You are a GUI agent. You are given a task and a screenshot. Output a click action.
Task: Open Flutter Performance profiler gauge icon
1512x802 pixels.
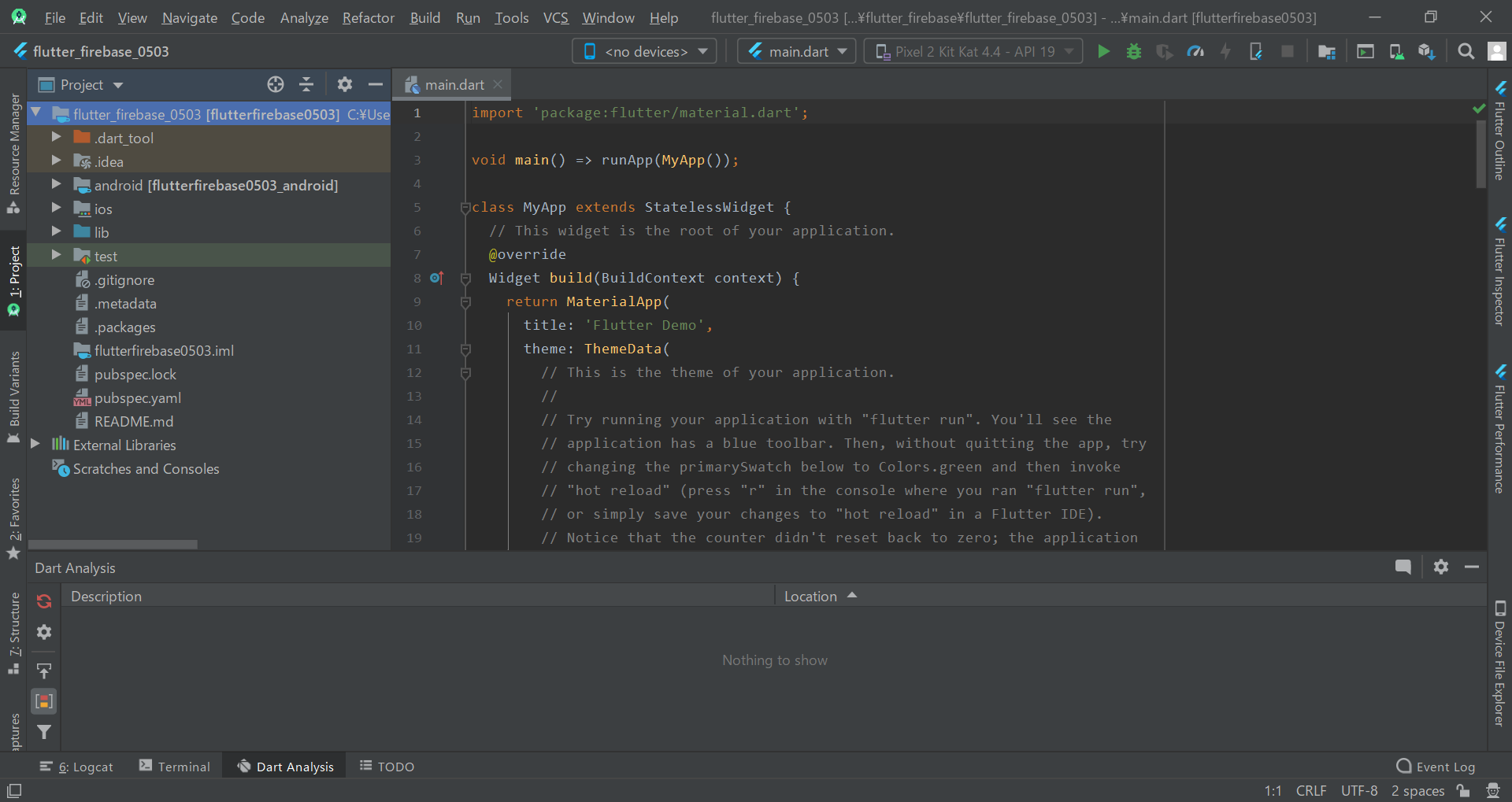point(1195,51)
